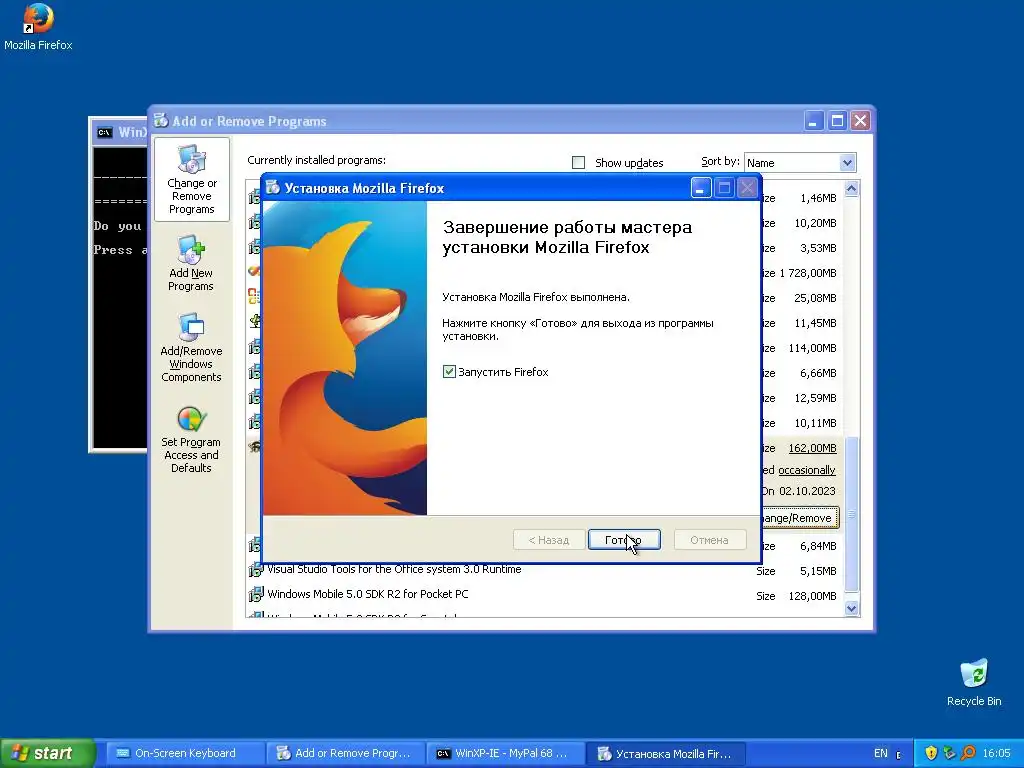Click the 114,00MB size value
The image size is (1024, 768).
[x=812, y=348]
